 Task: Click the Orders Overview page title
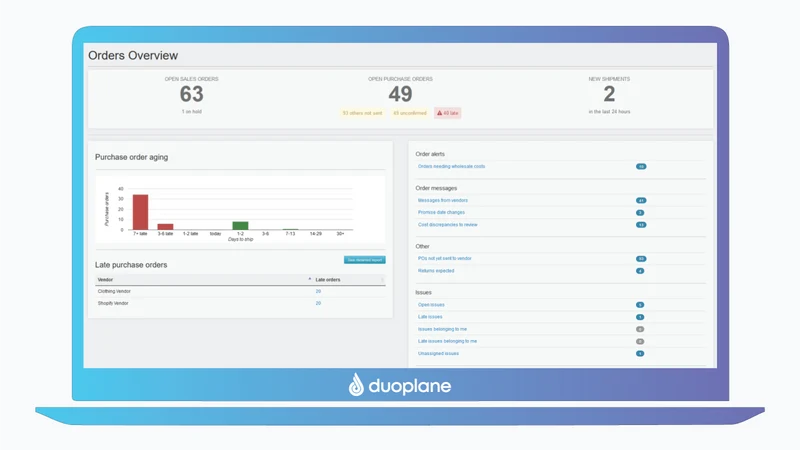[133, 56]
